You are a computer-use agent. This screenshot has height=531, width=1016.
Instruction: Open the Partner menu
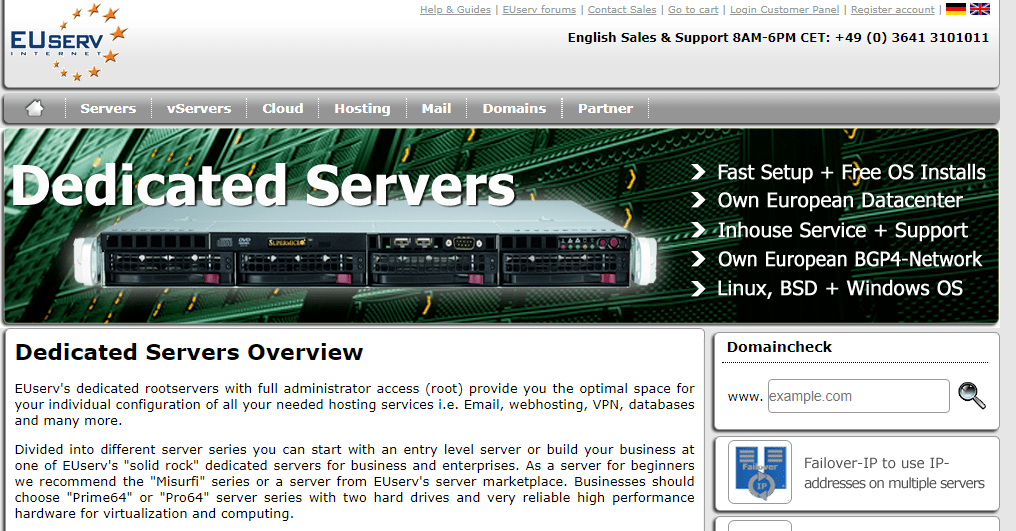point(605,108)
